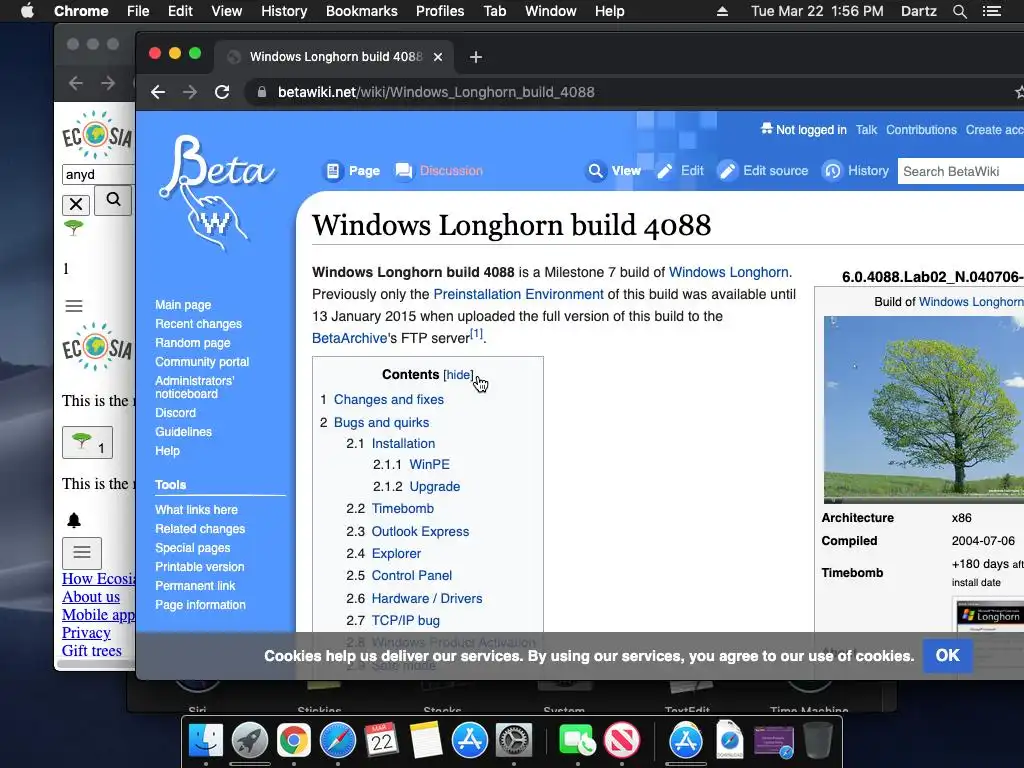This screenshot has height=768, width=1024.
Task: Open Chrome's Bookmarks menu
Action: click(x=361, y=11)
